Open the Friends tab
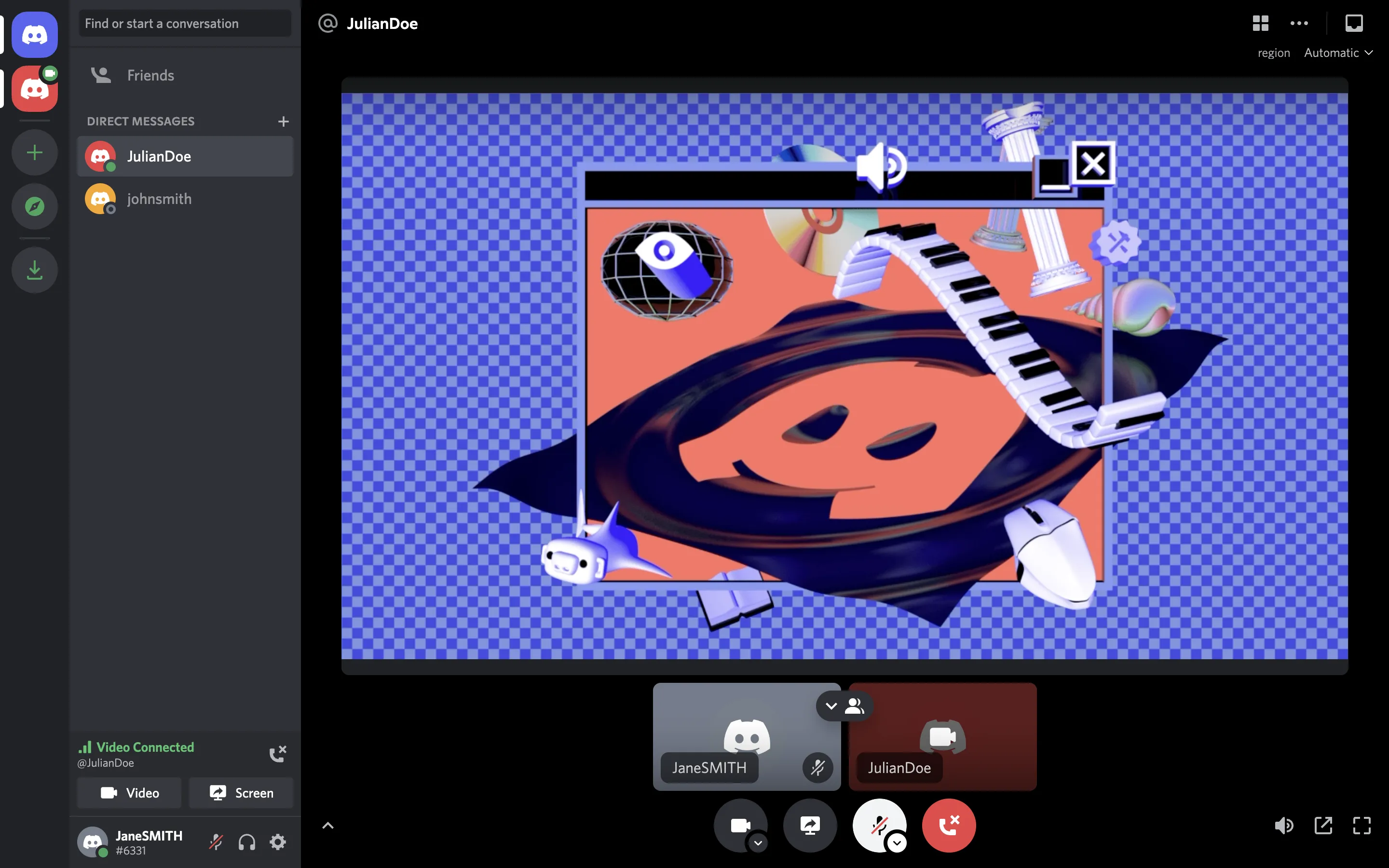The width and height of the screenshot is (1389, 868). pyautogui.click(x=150, y=75)
